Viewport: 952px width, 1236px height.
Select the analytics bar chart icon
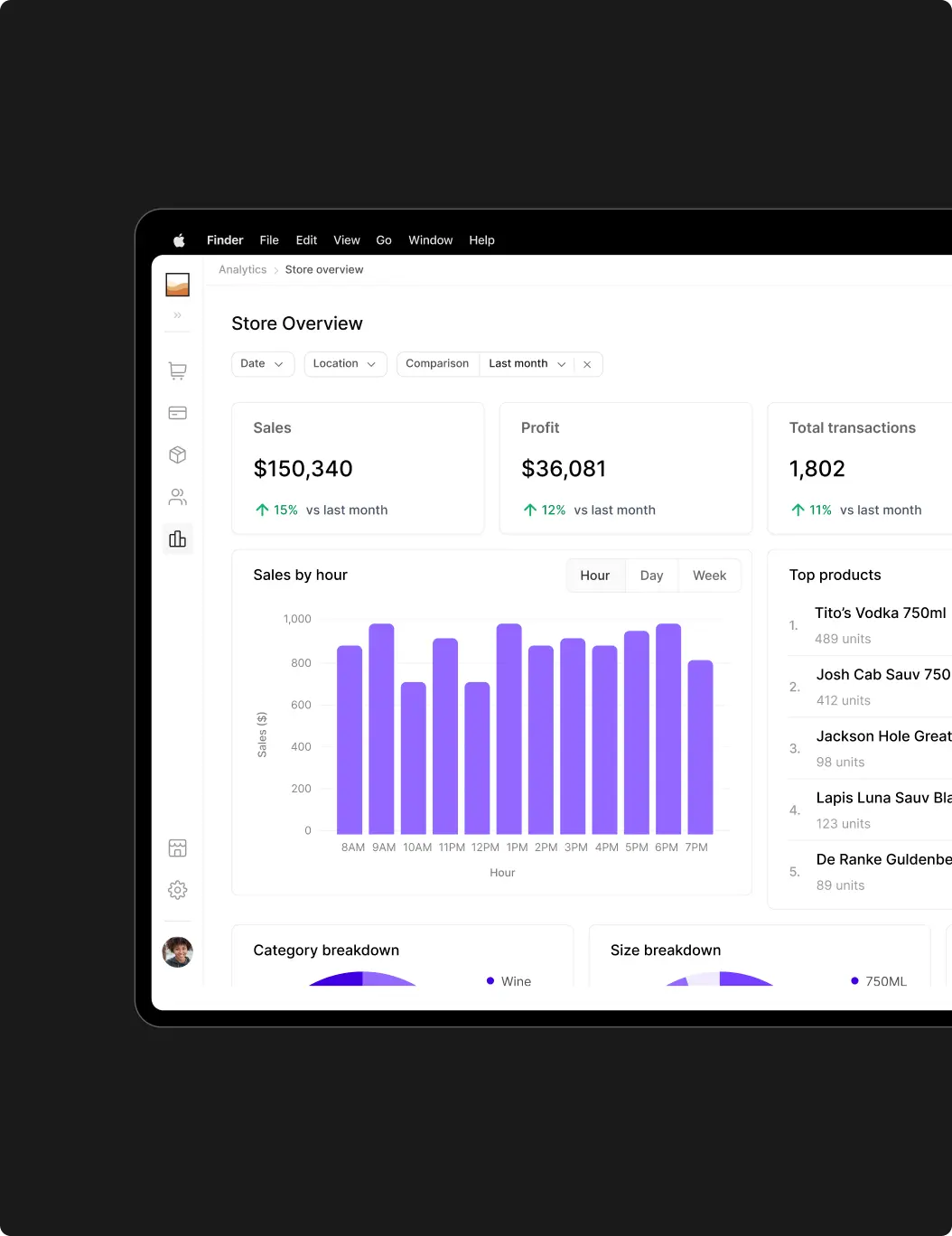[x=178, y=538]
